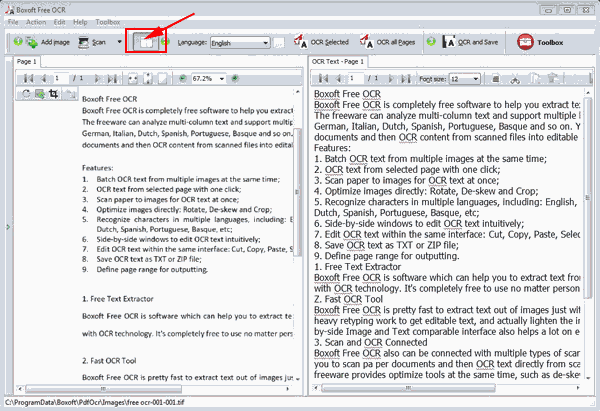Go to next page in image pane

pyautogui.click(x=97, y=78)
